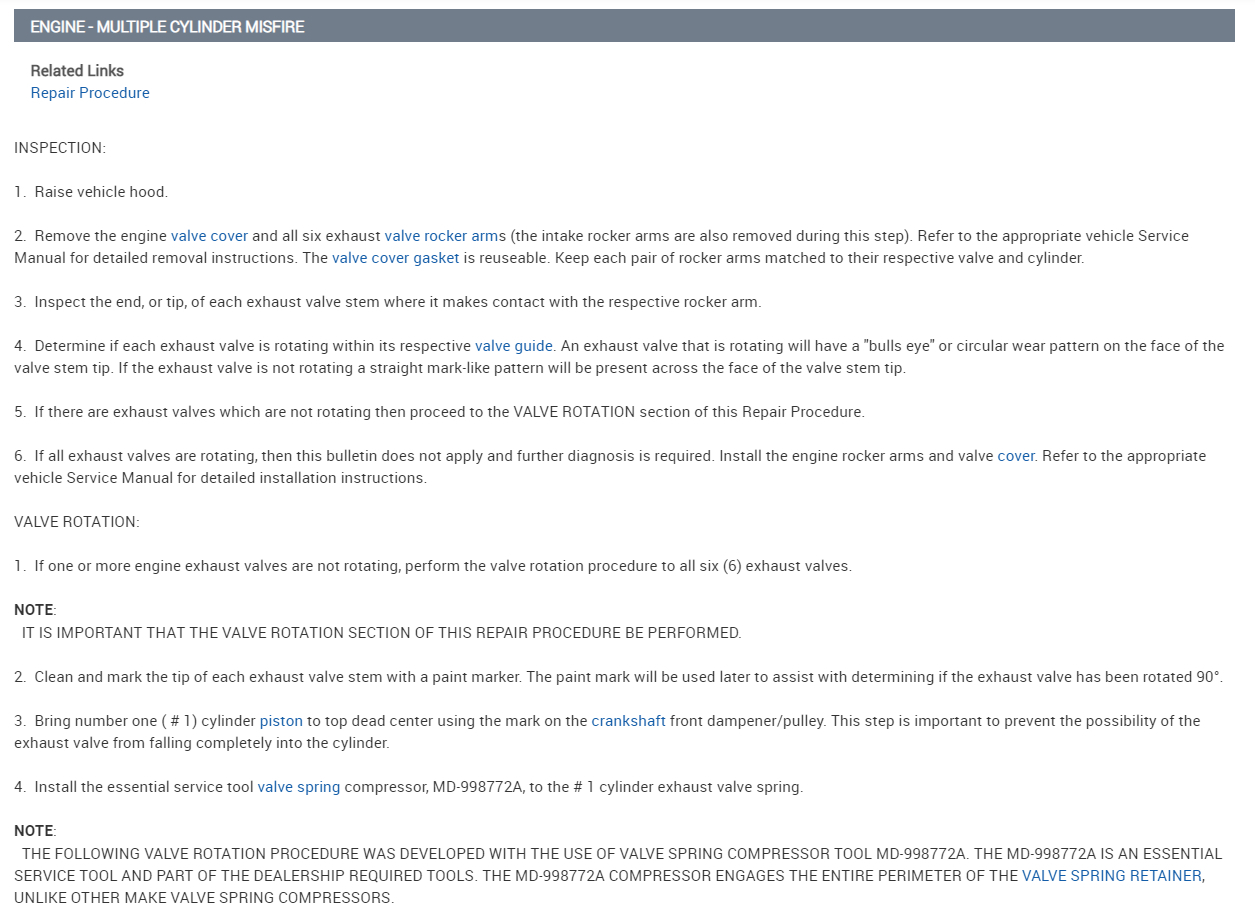Click the 'valve spring' link before 'compressor, MD-998772A'
The width and height of the screenshot is (1255, 920).
click(x=299, y=787)
